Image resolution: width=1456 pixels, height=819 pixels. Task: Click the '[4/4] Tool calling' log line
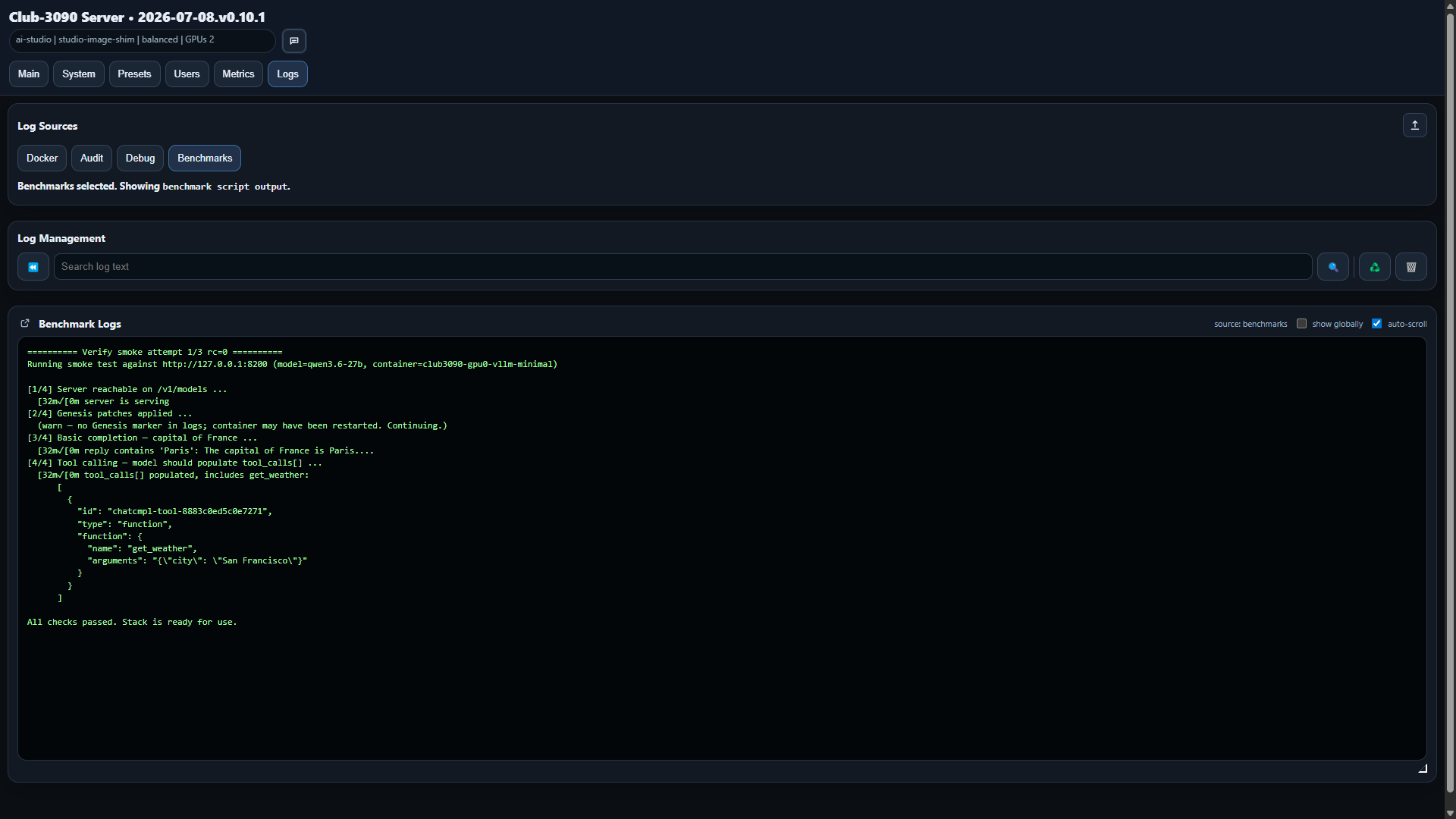pyautogui.click(x=175, y=463)
